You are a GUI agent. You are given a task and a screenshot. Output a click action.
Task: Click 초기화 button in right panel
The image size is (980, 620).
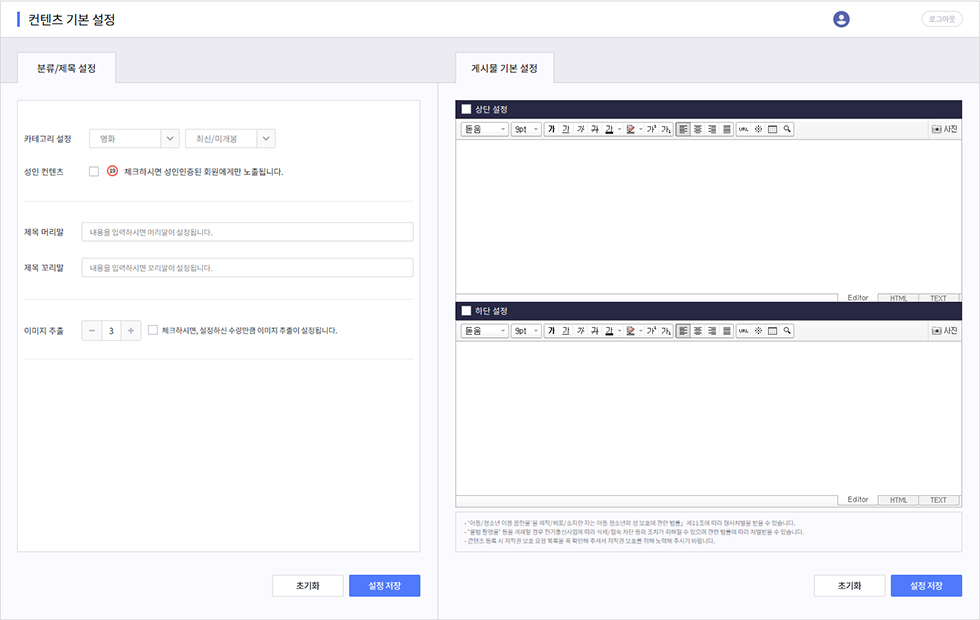coord(848,586)
